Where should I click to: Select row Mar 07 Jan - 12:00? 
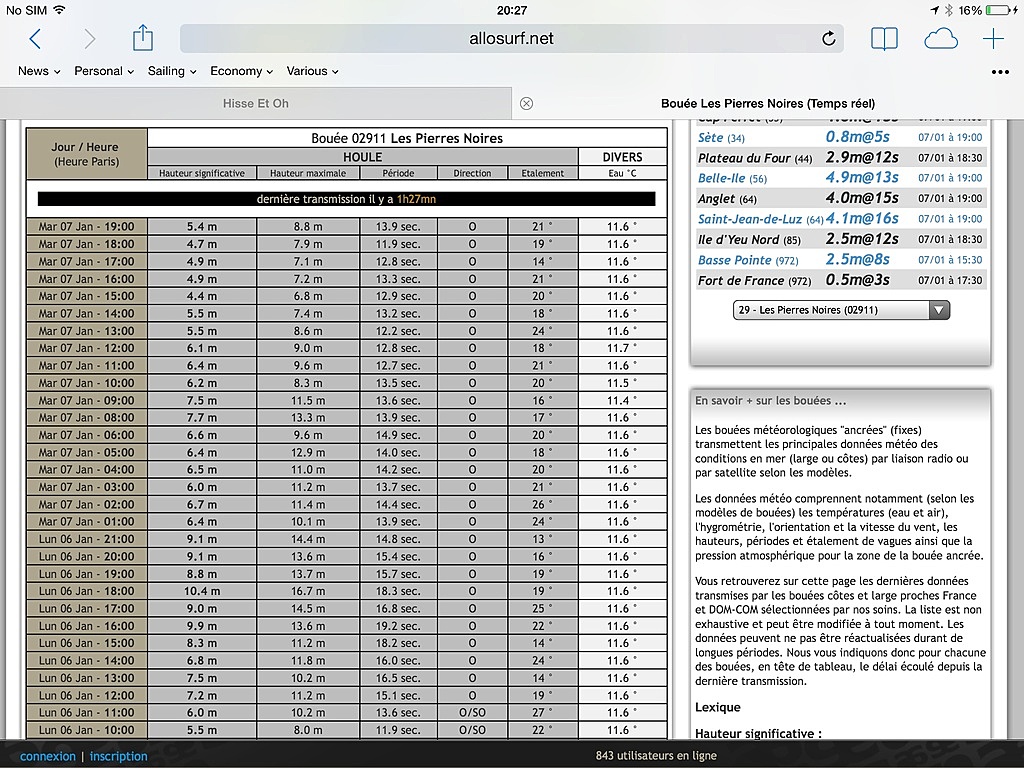click(x=346, y=348)
